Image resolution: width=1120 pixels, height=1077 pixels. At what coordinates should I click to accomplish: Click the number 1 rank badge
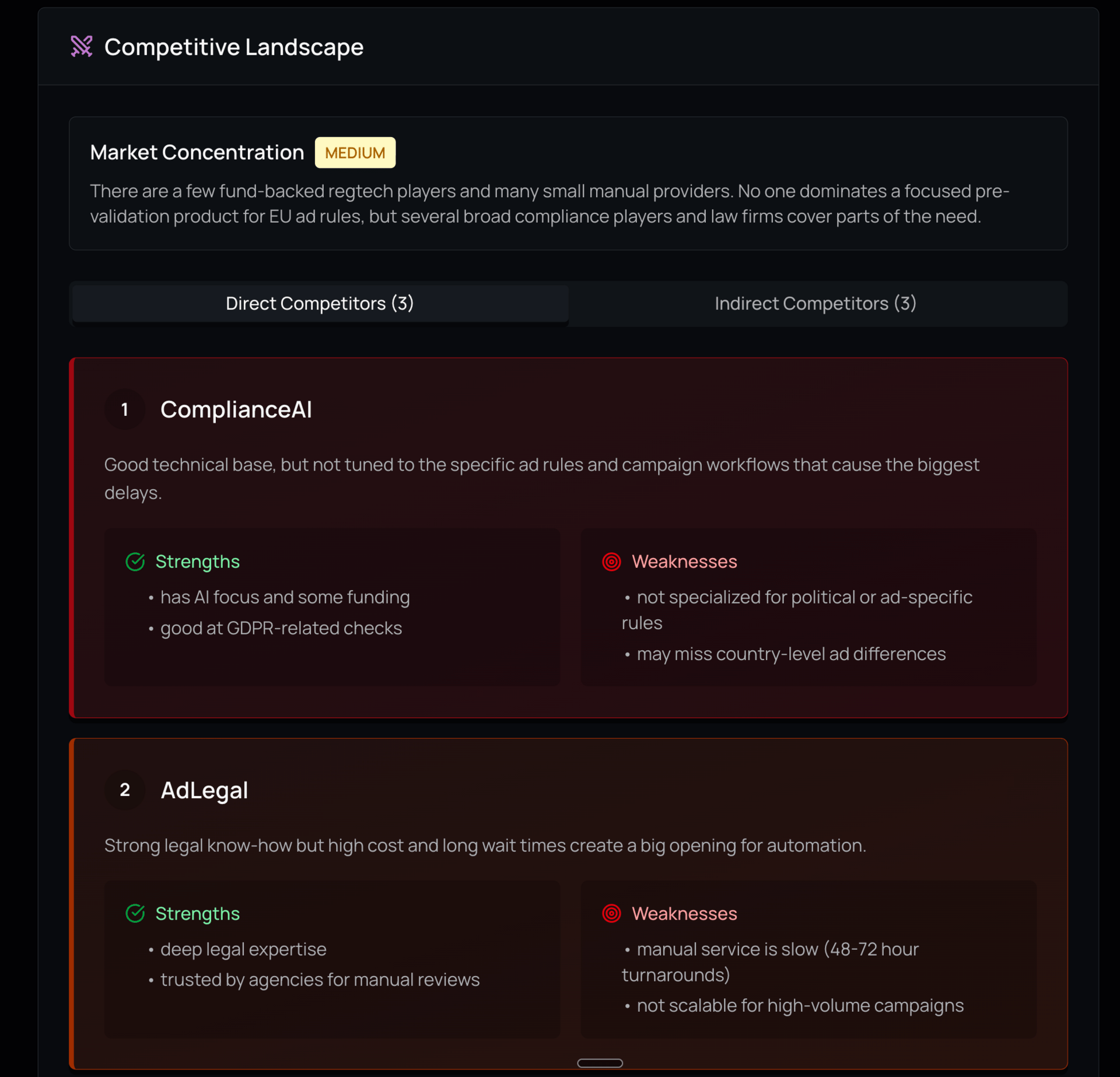pyautogui.click(x=124, y=409)
